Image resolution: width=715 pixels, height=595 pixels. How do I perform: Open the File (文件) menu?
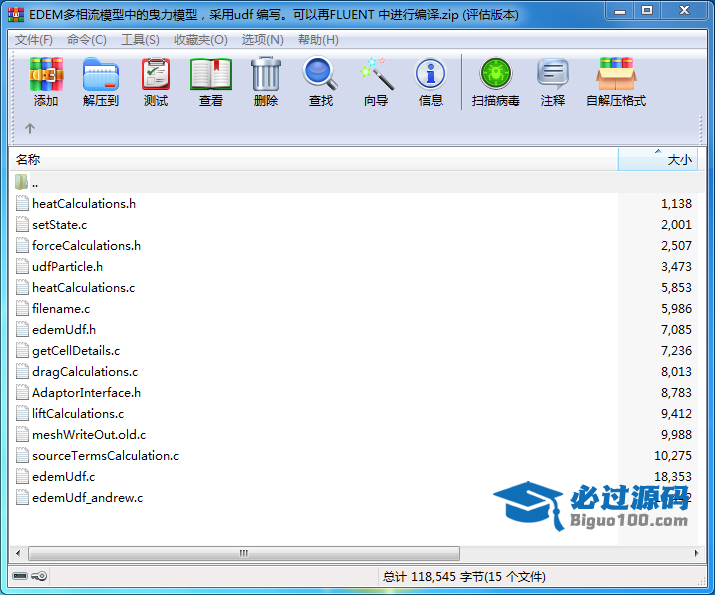pyautogui.click(x=33, y=40)
